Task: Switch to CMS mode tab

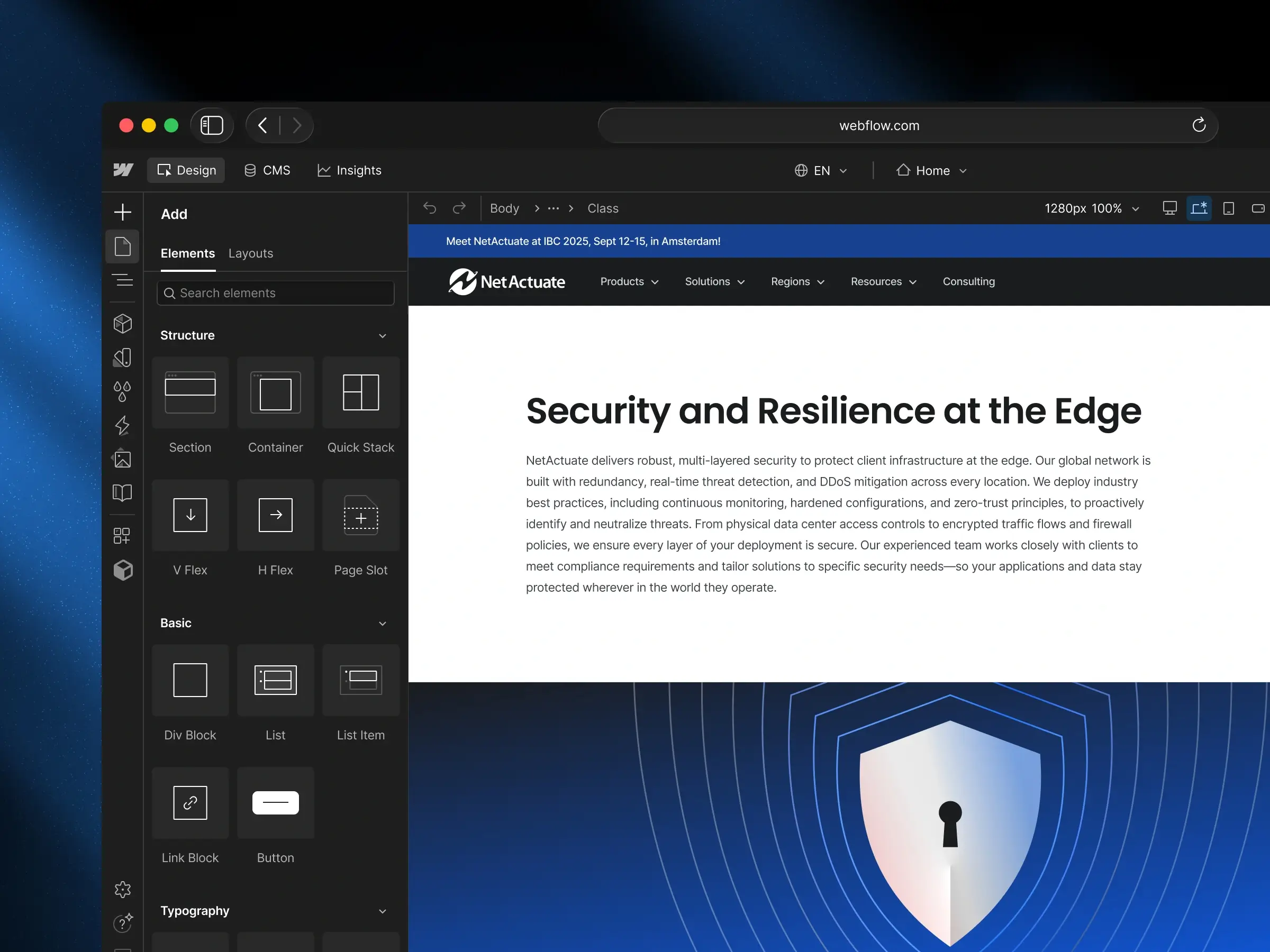Action: 268,170
